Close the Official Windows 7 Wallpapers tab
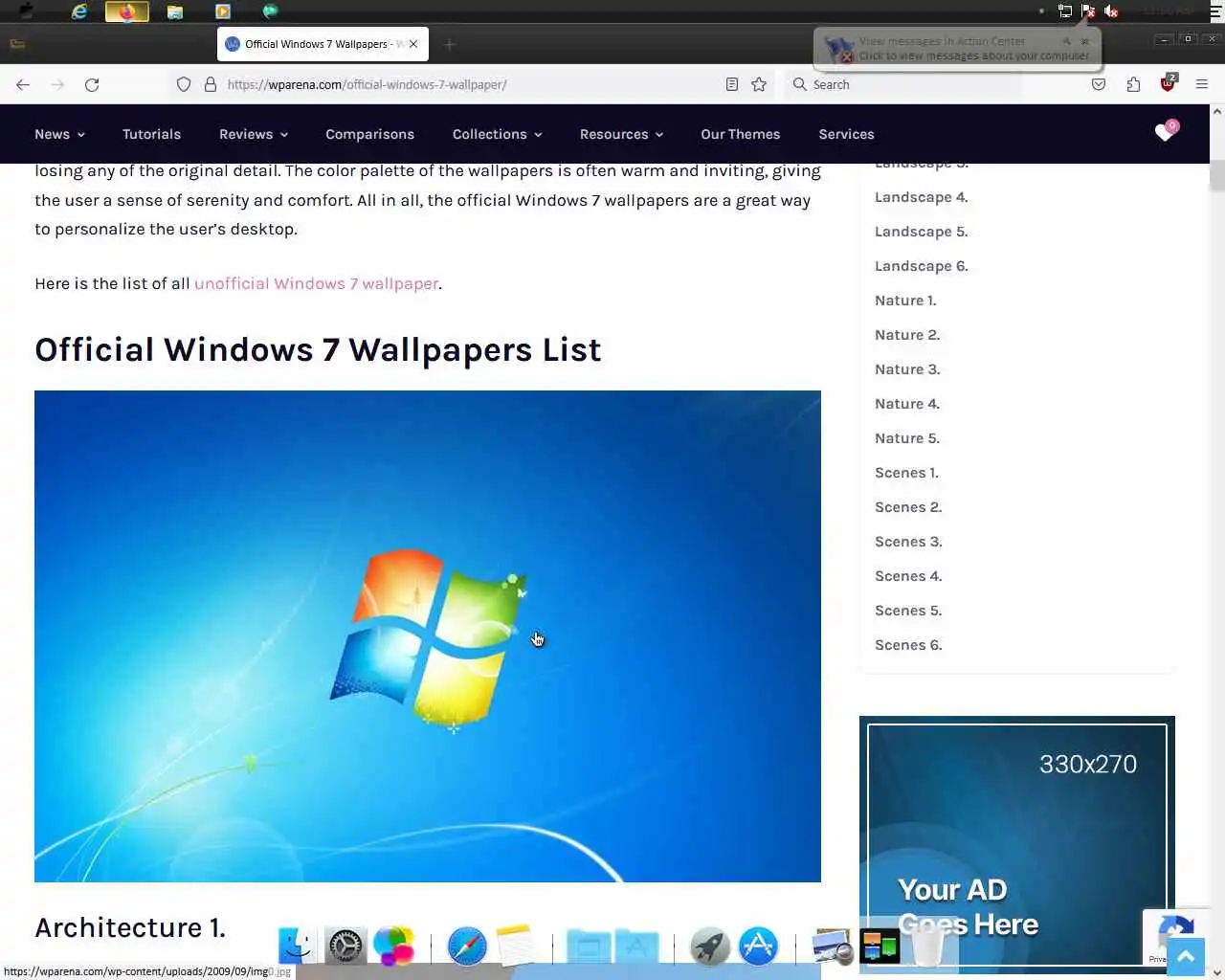The height and width of the screenshot is (980, 1225). (x=413, y=44)
